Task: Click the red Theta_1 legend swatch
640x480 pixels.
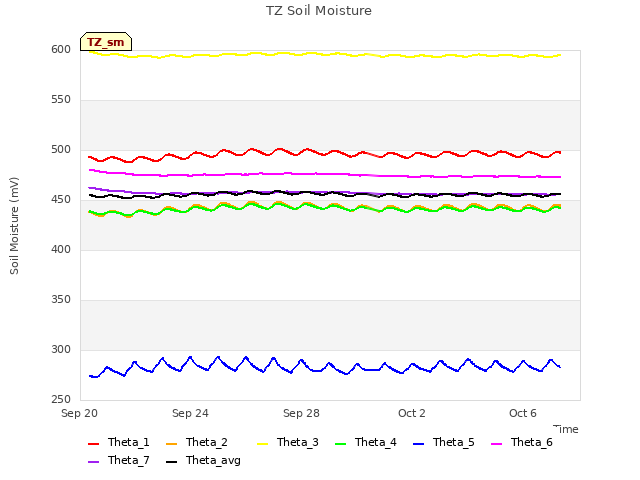Action: pyautogui.click(x=93, y=444)
